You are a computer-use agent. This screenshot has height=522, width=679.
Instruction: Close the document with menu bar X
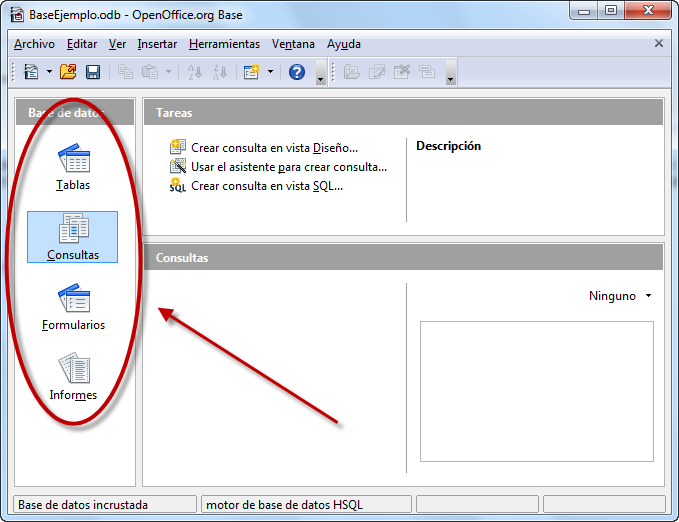coord(659,43)
